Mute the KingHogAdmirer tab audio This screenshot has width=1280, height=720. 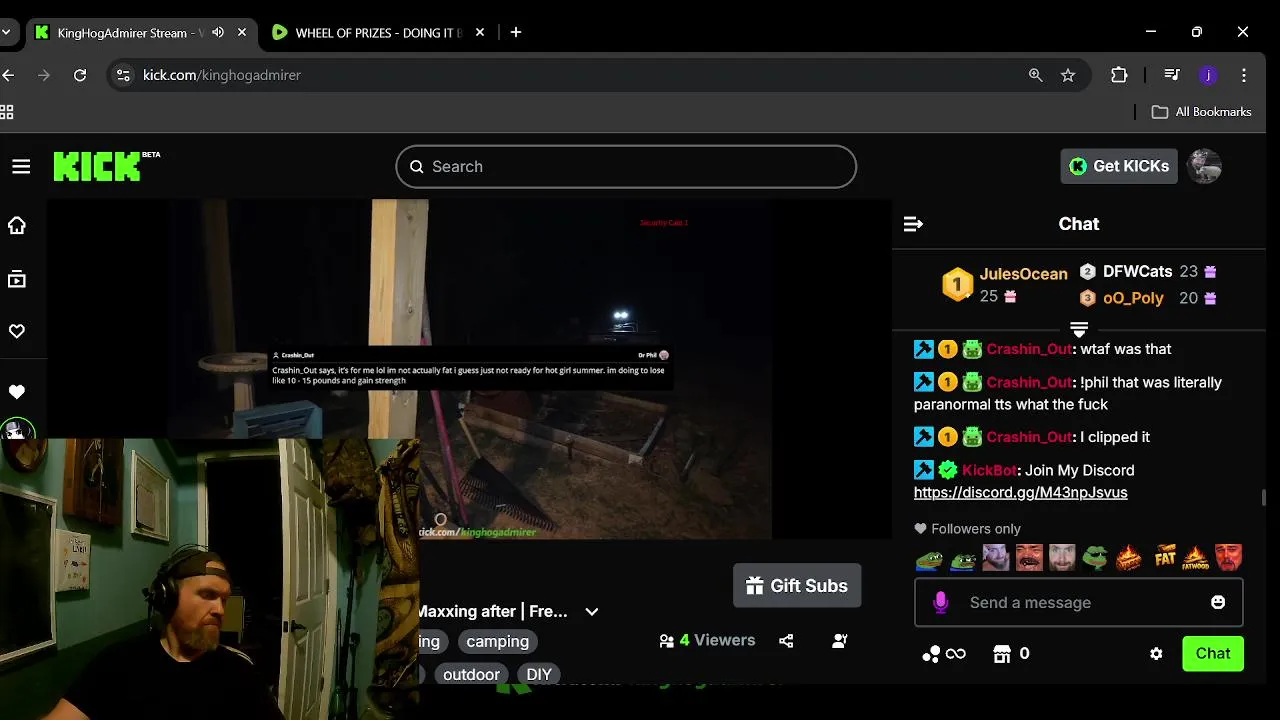pyautogui.click(x=218, y=32)
